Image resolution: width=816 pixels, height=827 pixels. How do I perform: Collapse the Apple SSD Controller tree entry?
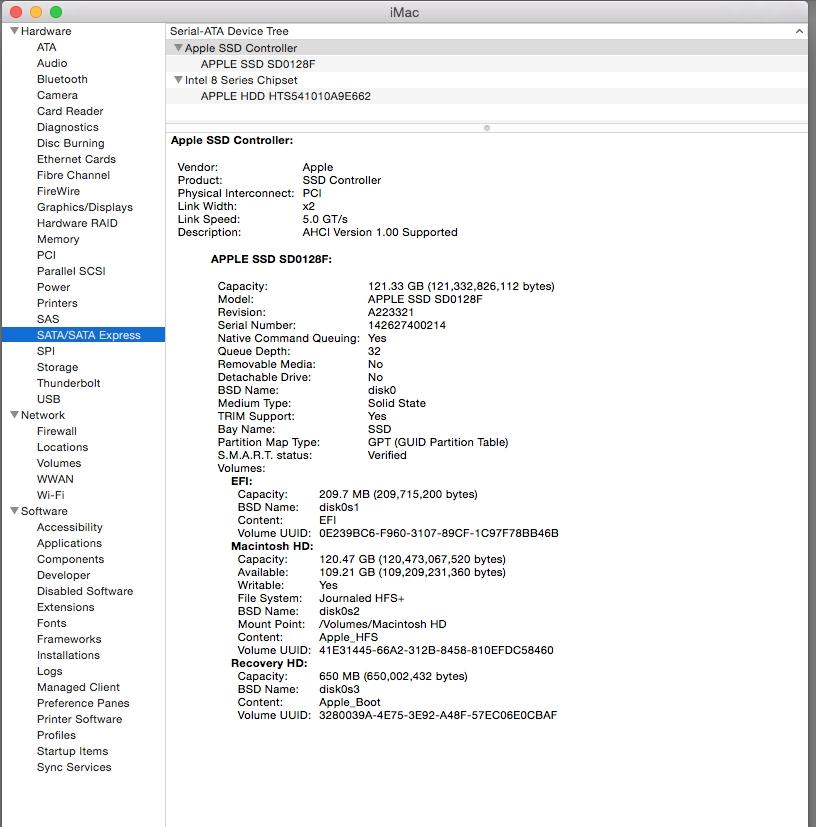(x=178, y=47)
